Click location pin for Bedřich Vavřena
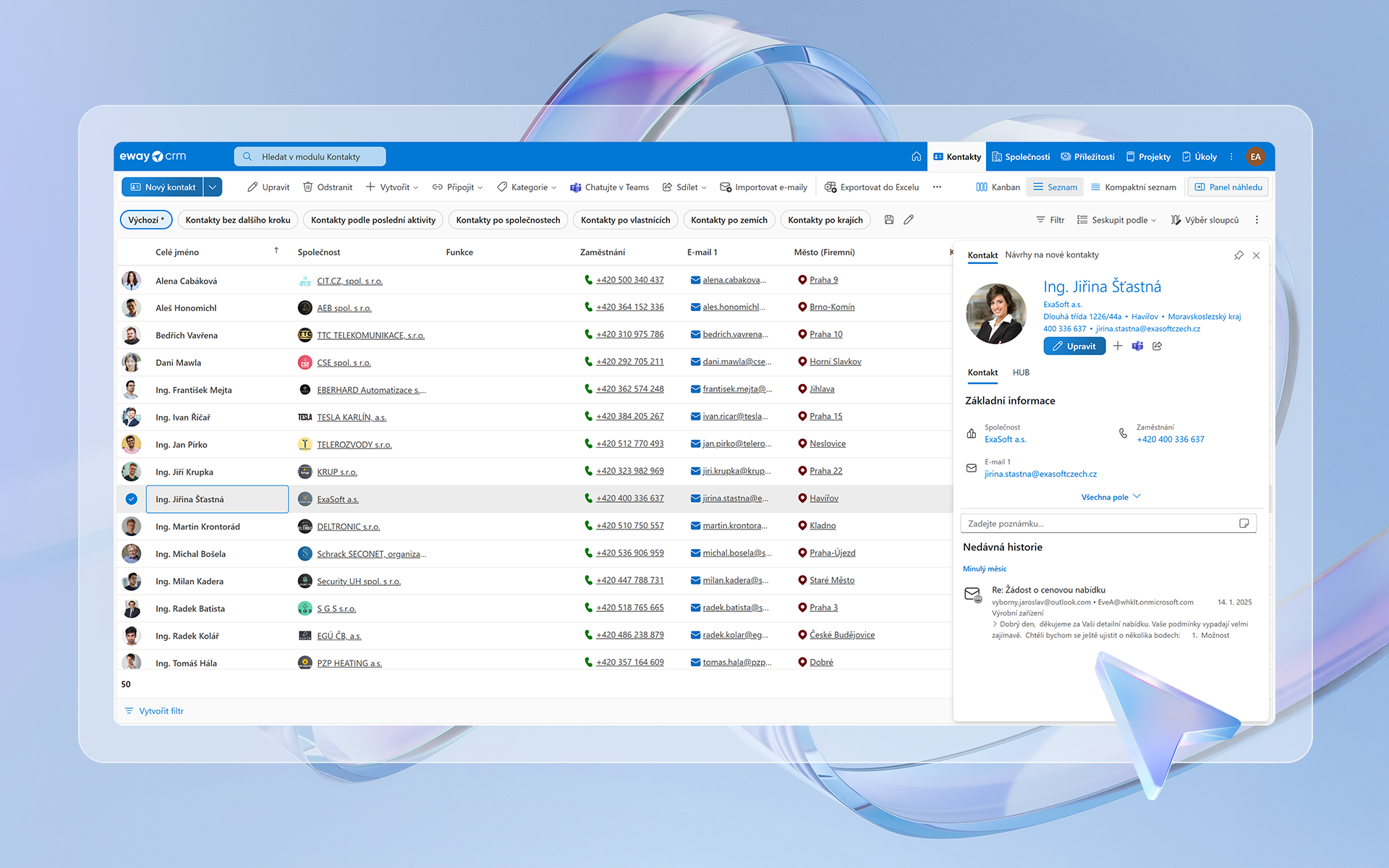 pyautogui.click(x=802, y=334)
